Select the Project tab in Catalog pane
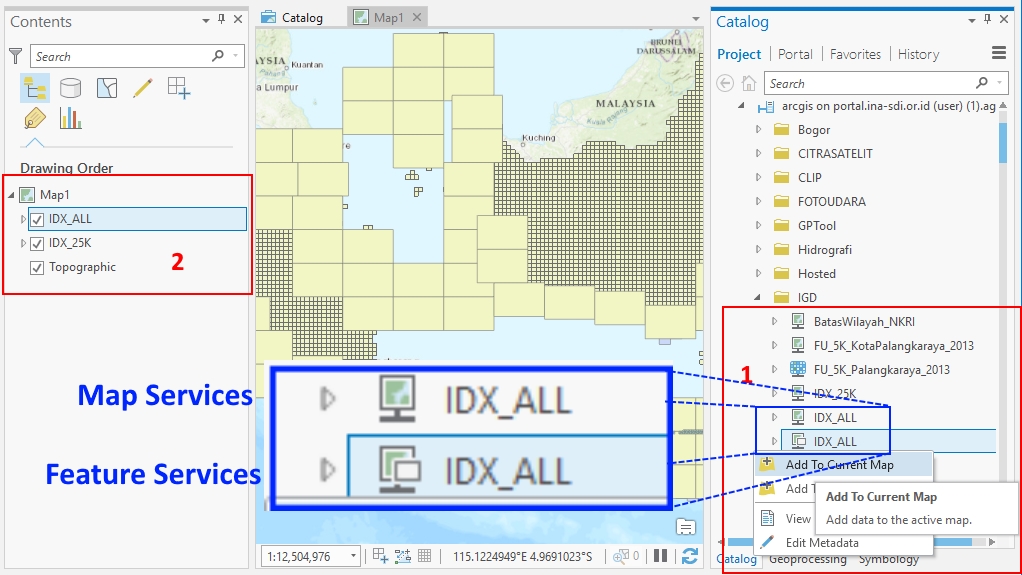This screenshot has height=575, width=1022. point(738,54)
